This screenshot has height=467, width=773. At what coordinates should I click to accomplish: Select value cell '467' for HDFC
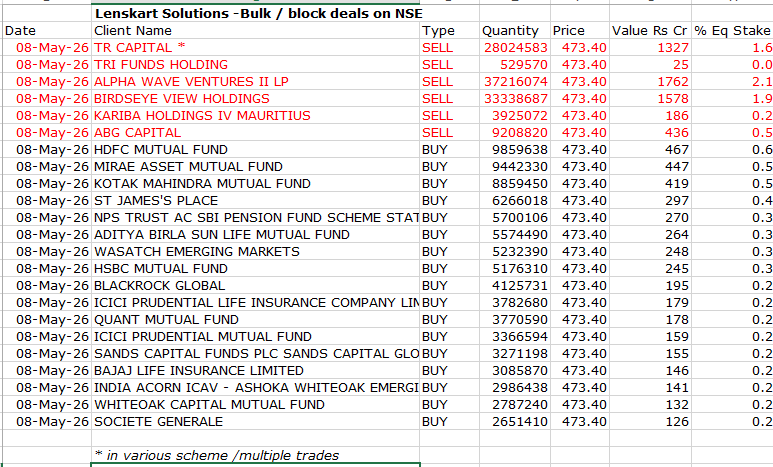tap(650, 150)
